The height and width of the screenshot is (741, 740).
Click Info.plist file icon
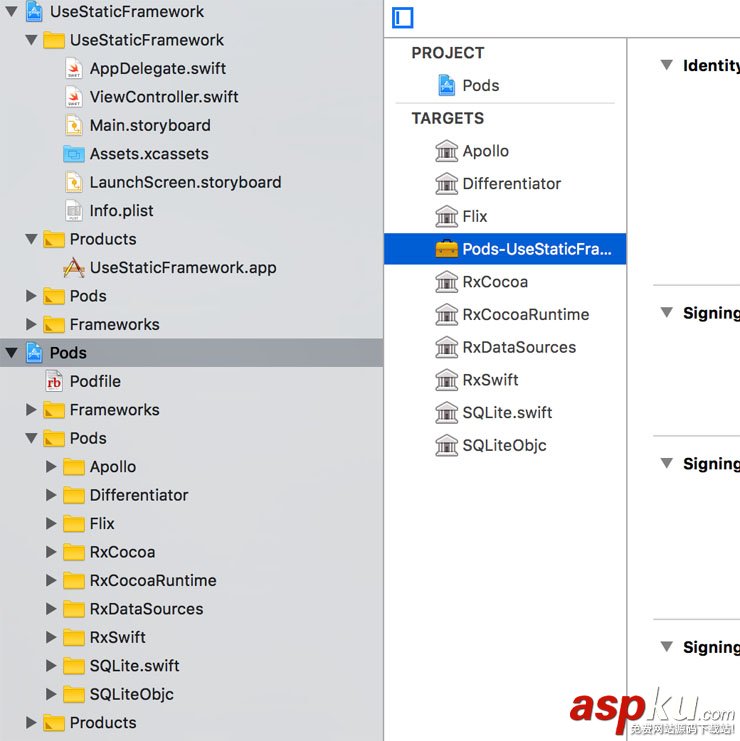pos(74,211)
